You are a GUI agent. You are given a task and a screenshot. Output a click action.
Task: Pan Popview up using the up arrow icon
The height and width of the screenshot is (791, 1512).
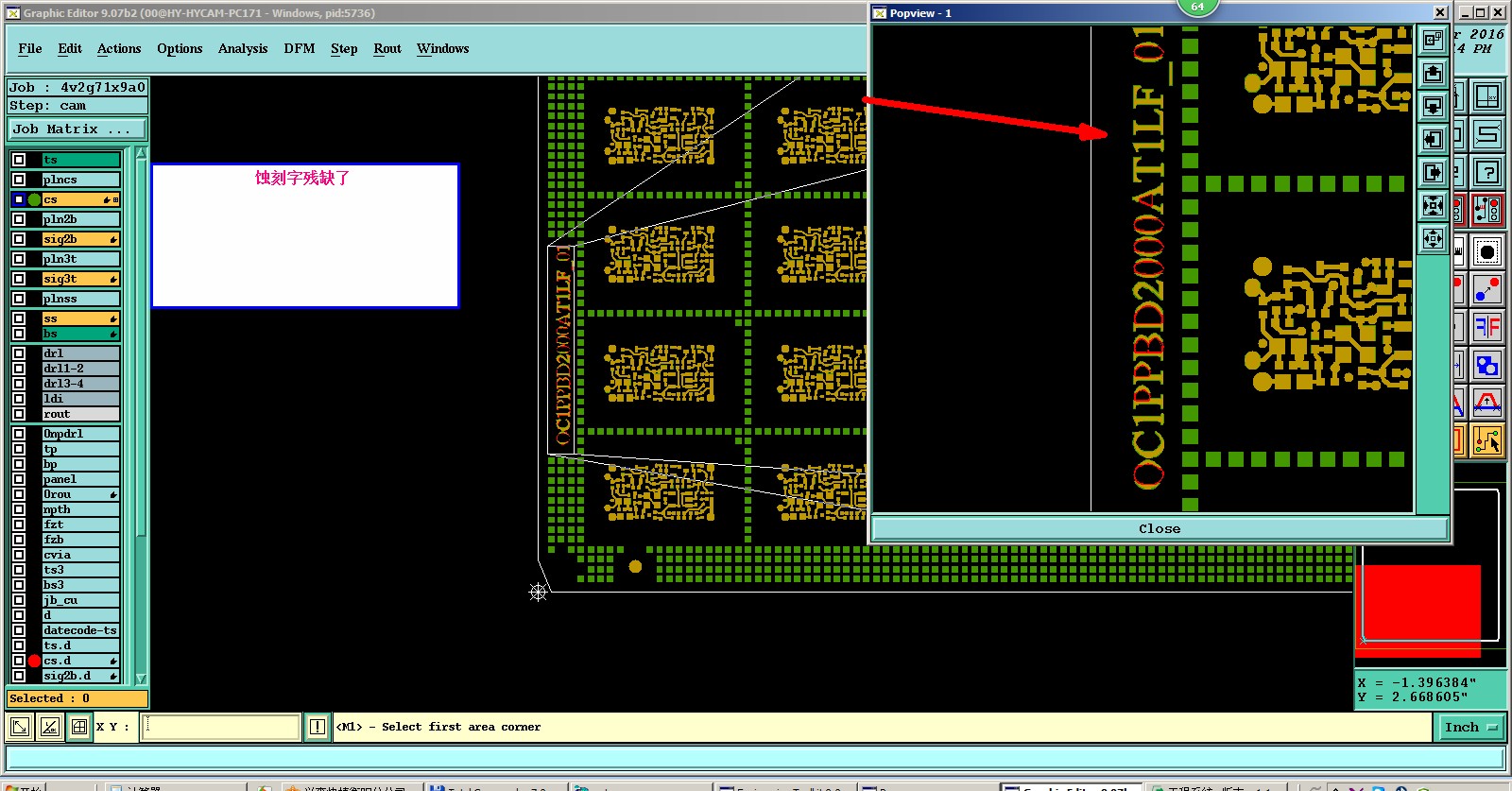tap(1433, 74)
